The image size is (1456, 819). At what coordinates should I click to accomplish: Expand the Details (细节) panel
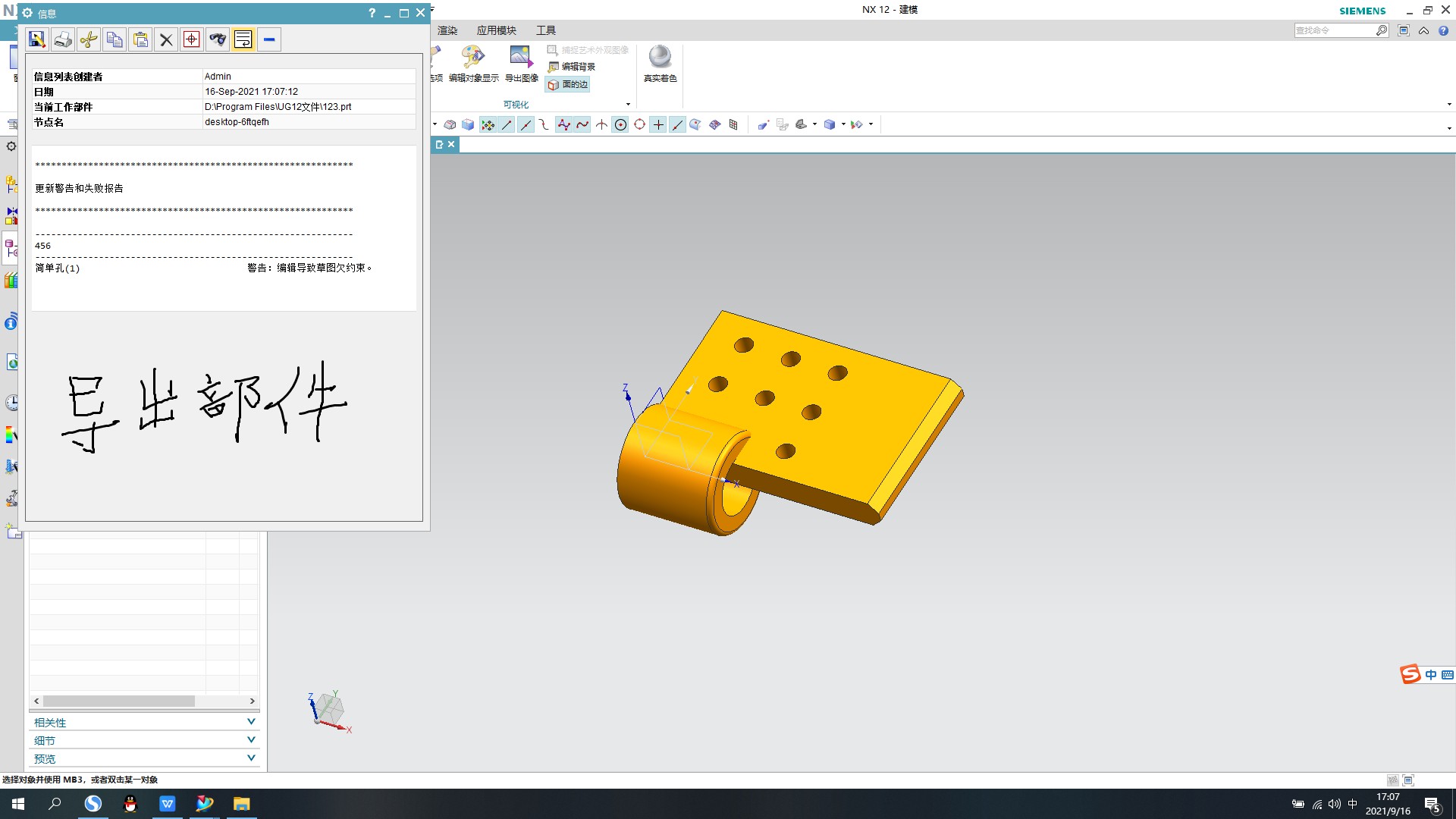[144, 740]
